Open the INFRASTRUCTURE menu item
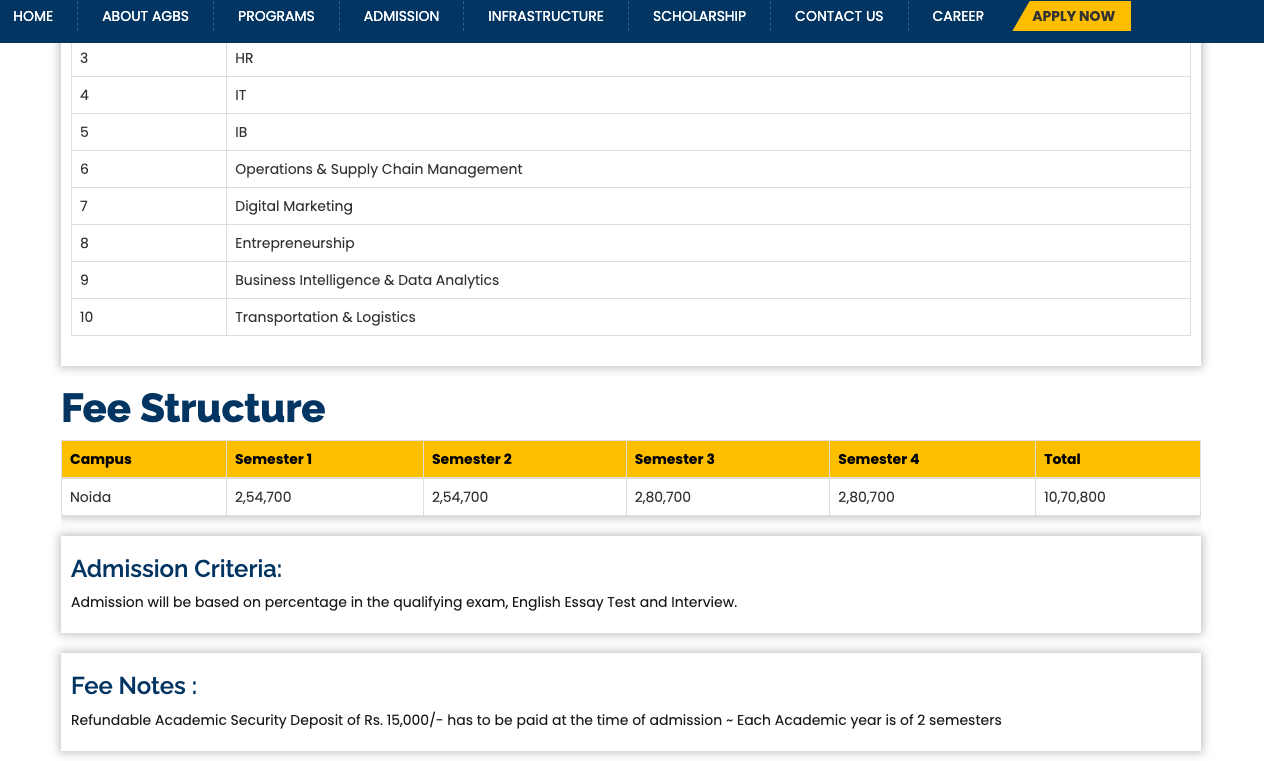Image resolution: width=1264 pixels, height=761 pixels. pos(545,16)
